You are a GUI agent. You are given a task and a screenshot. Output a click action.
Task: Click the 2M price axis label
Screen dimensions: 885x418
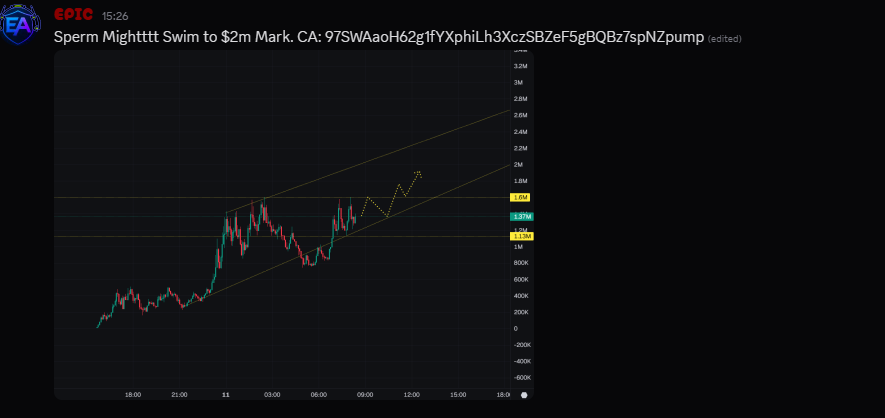tap(519, 165)
